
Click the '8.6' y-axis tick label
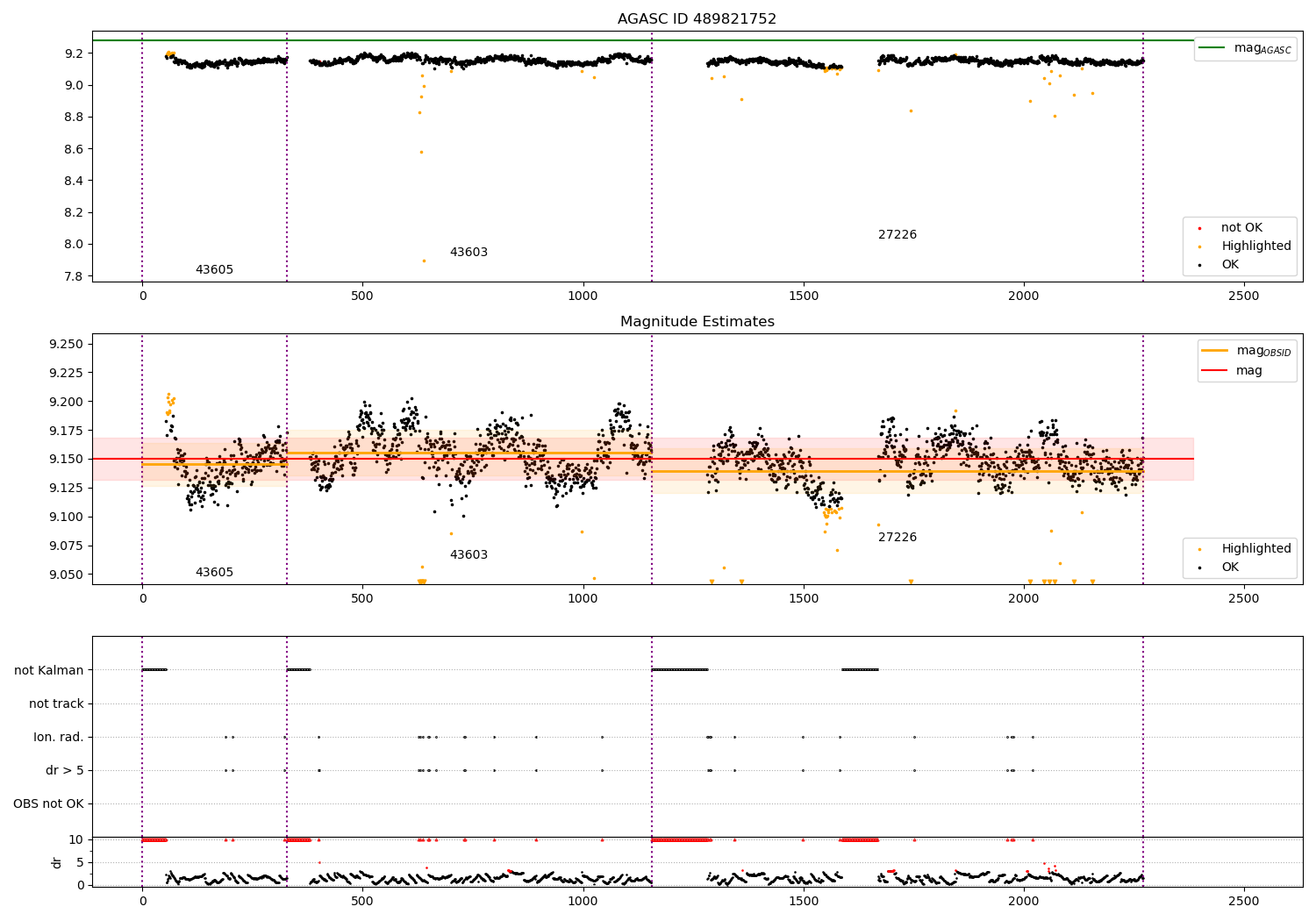coord(74,149)
